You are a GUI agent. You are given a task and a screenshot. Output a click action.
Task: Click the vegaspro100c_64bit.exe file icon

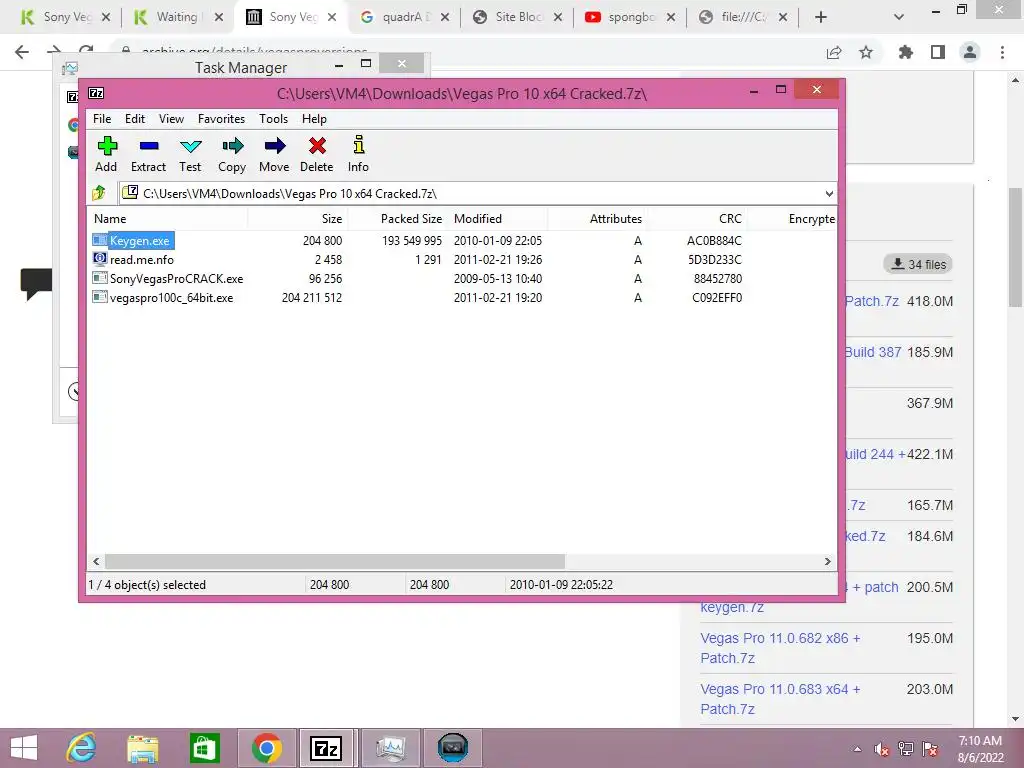(99, 297)
